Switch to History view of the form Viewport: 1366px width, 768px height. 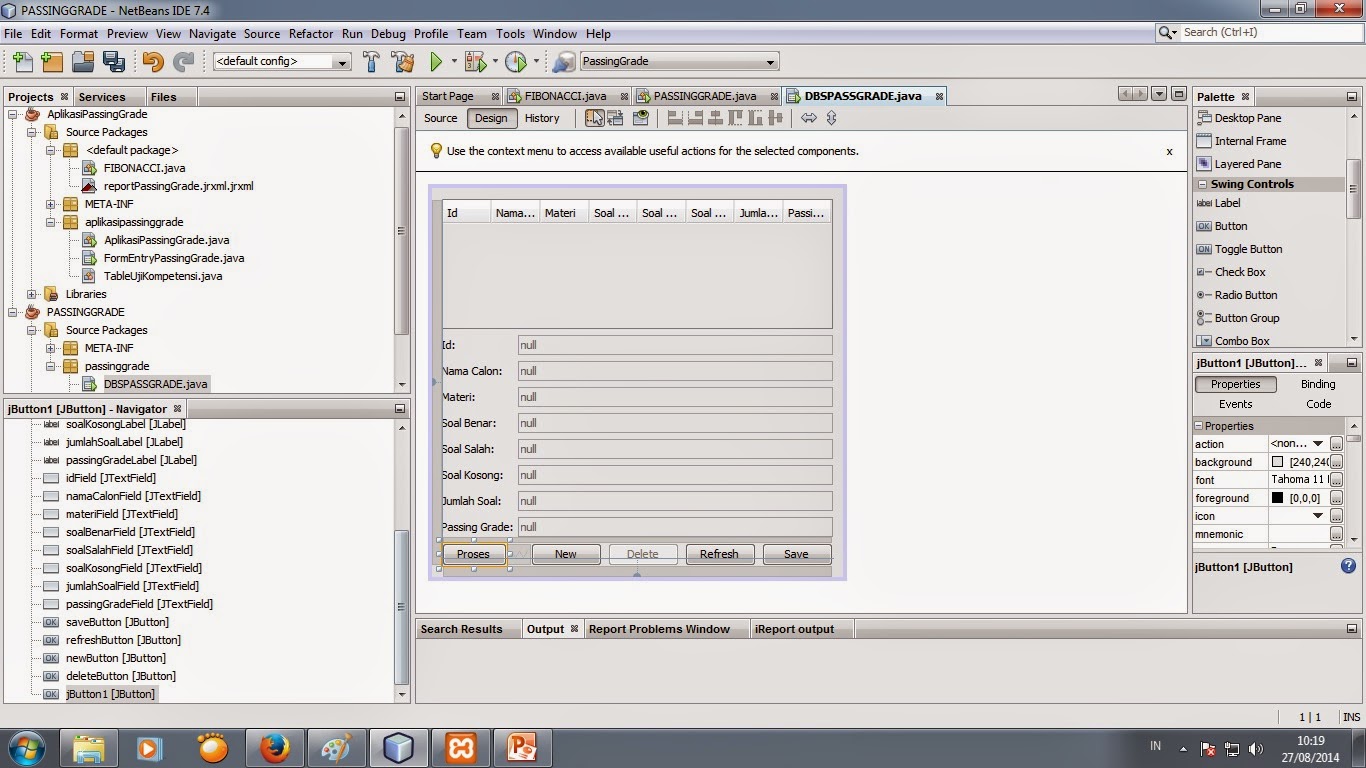click(x=542, y=118)
